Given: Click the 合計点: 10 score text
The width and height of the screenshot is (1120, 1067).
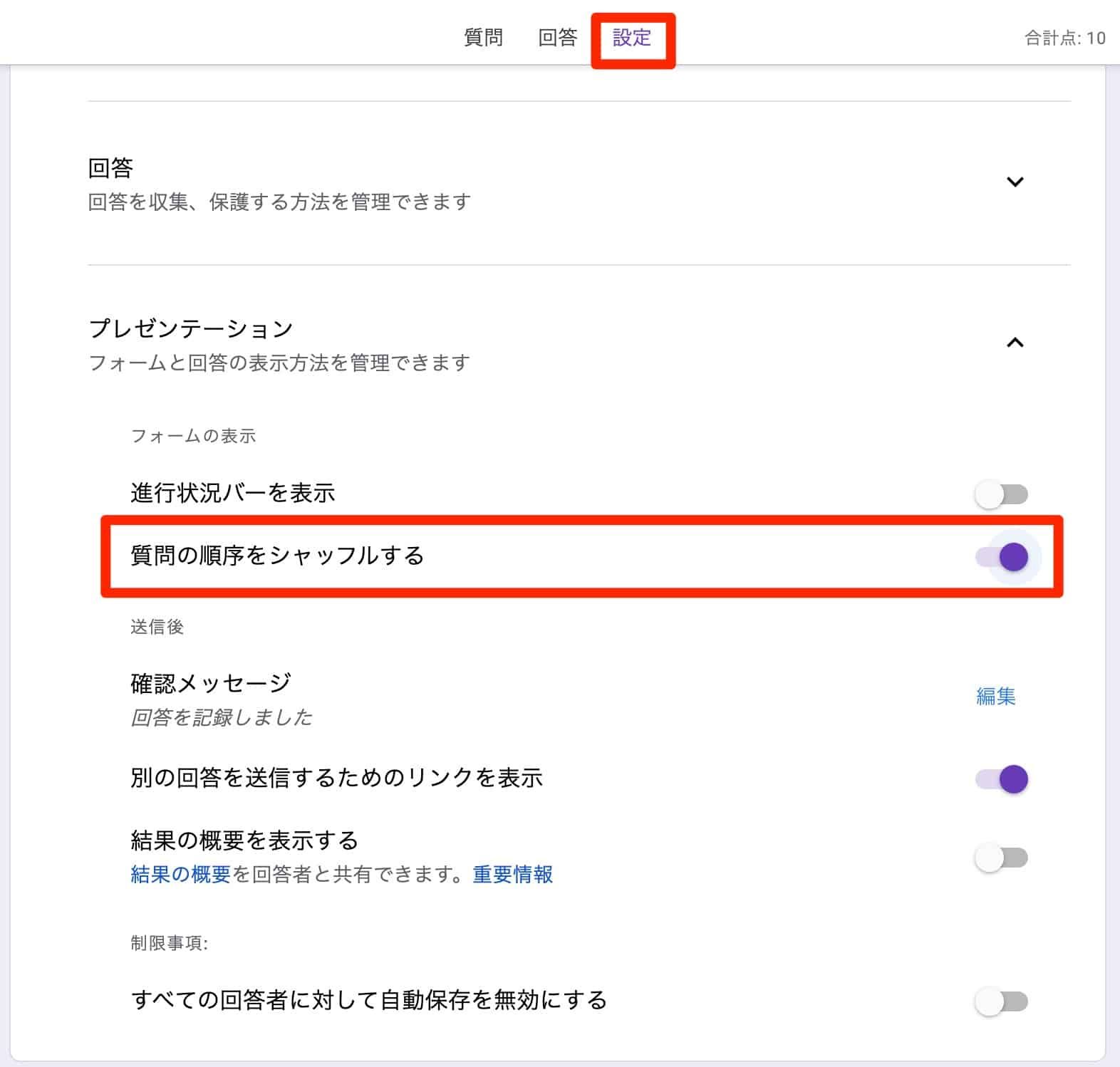Looking at the screenshot, I should tap(1065, 38).
